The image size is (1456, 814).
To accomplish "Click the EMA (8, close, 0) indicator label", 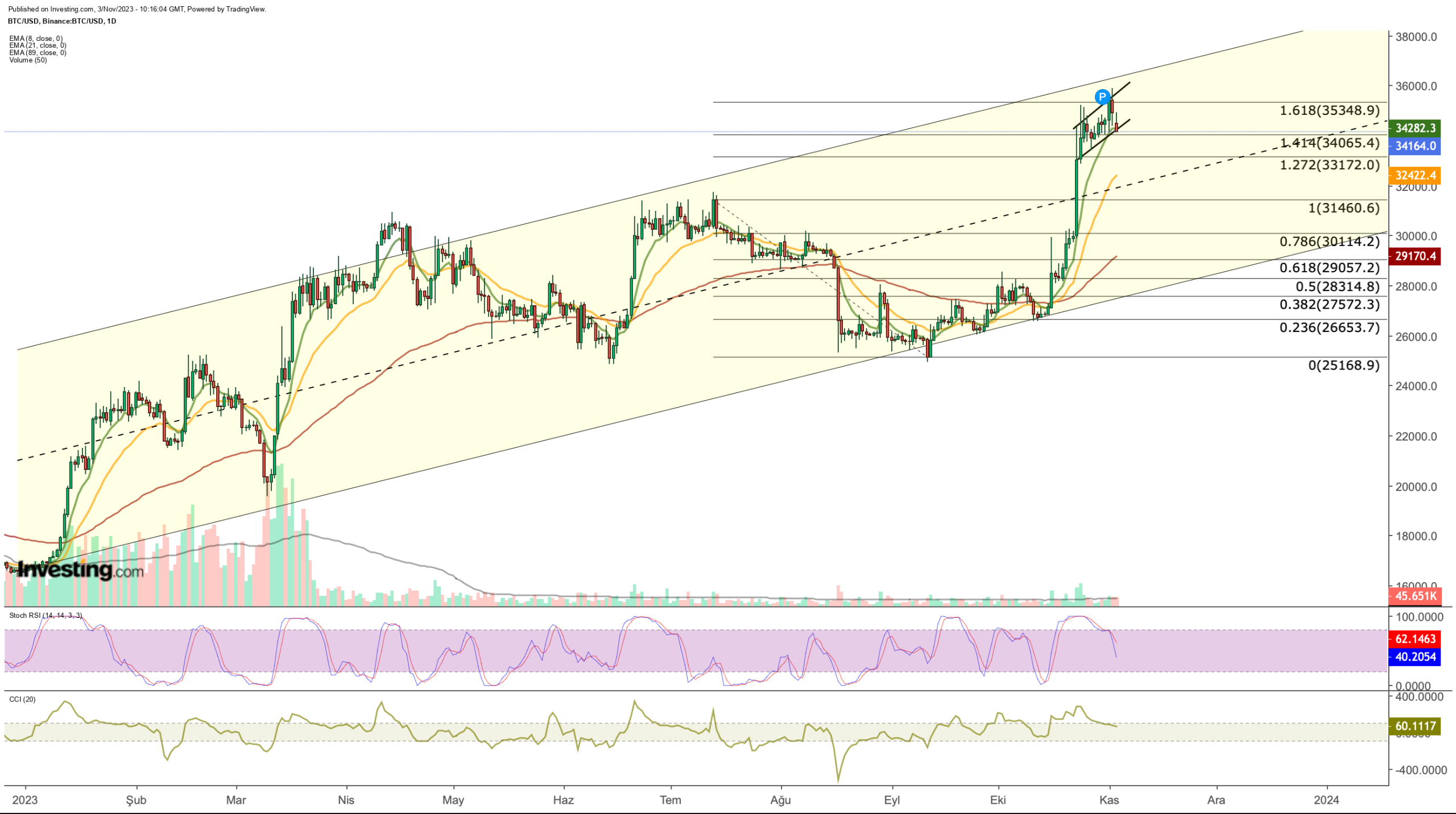I will click(36, 39).
